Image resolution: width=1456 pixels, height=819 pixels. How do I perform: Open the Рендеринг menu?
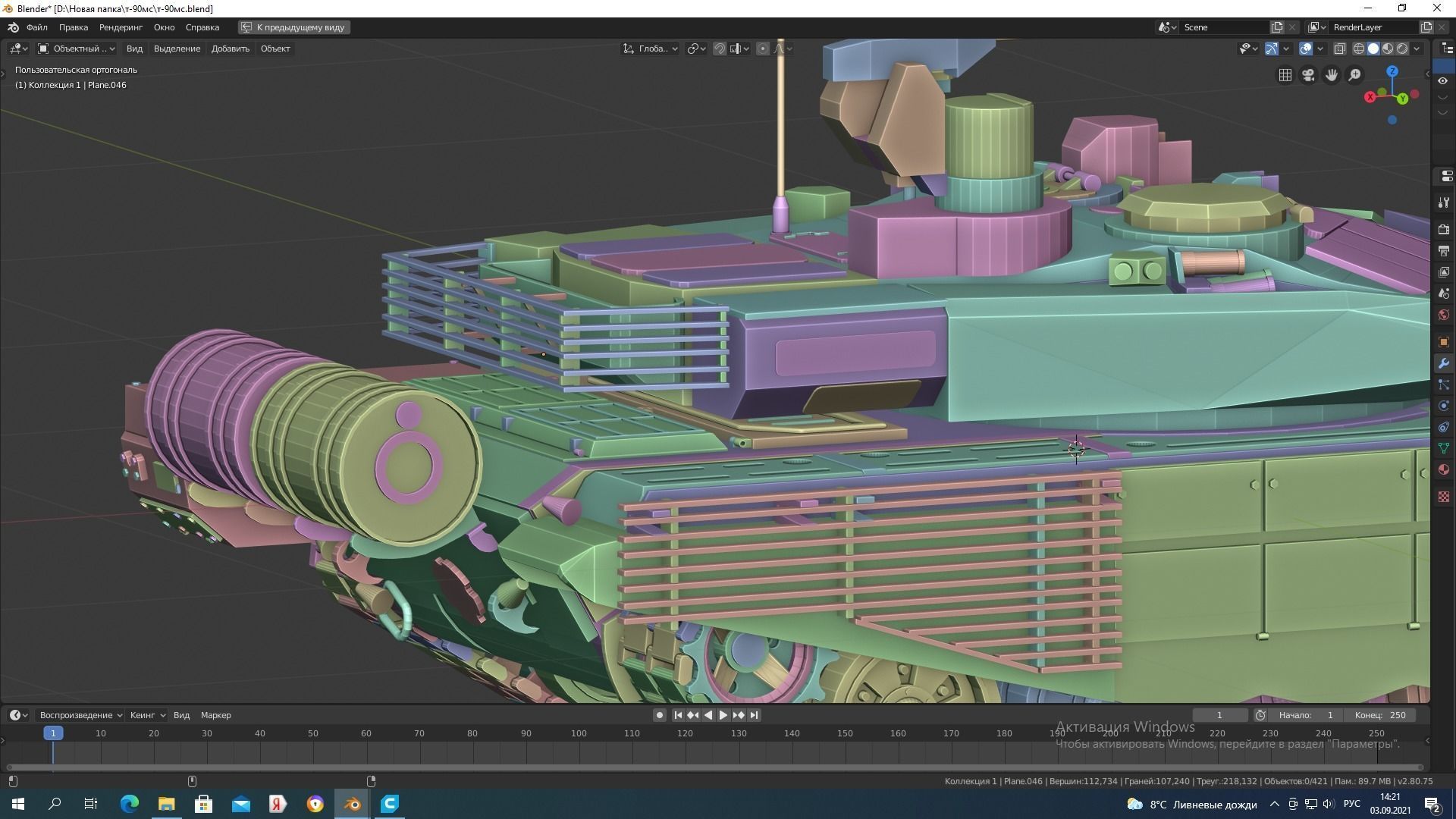(121, 27)
